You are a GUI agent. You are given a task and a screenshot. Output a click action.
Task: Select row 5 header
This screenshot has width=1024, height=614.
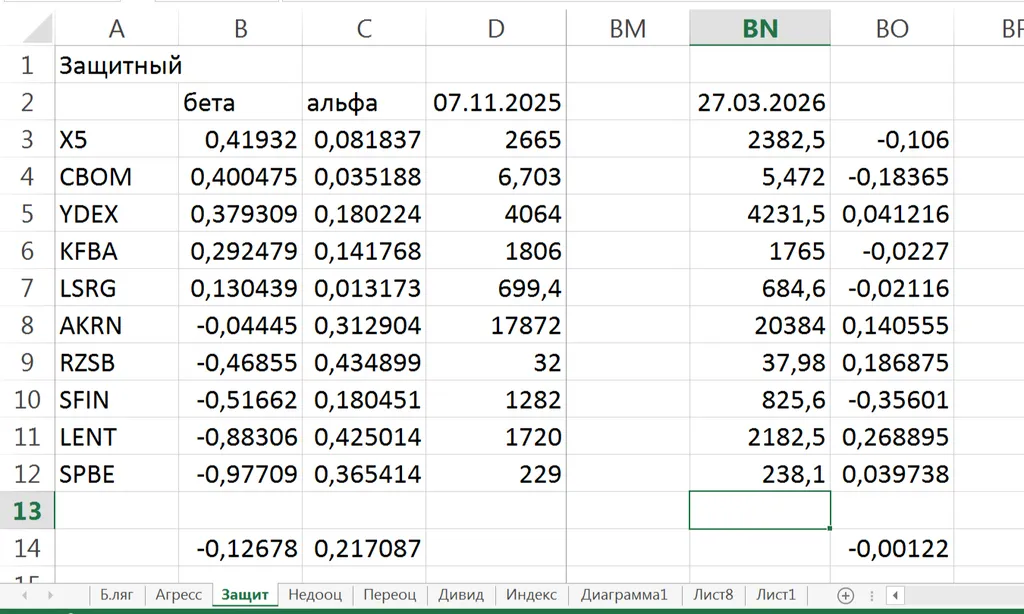pyautogui.click(x=27, y=214)
